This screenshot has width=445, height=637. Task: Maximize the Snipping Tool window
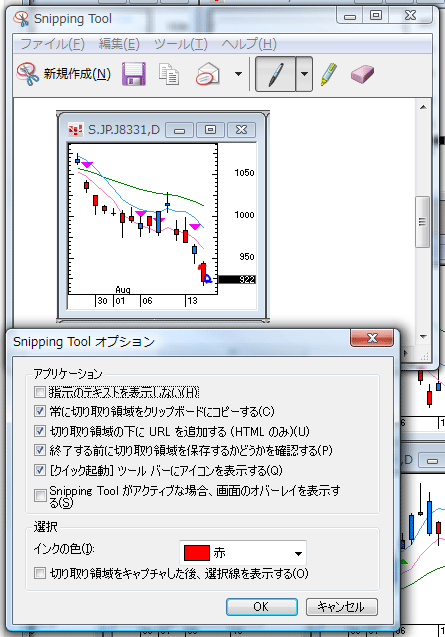pos(376,15)
